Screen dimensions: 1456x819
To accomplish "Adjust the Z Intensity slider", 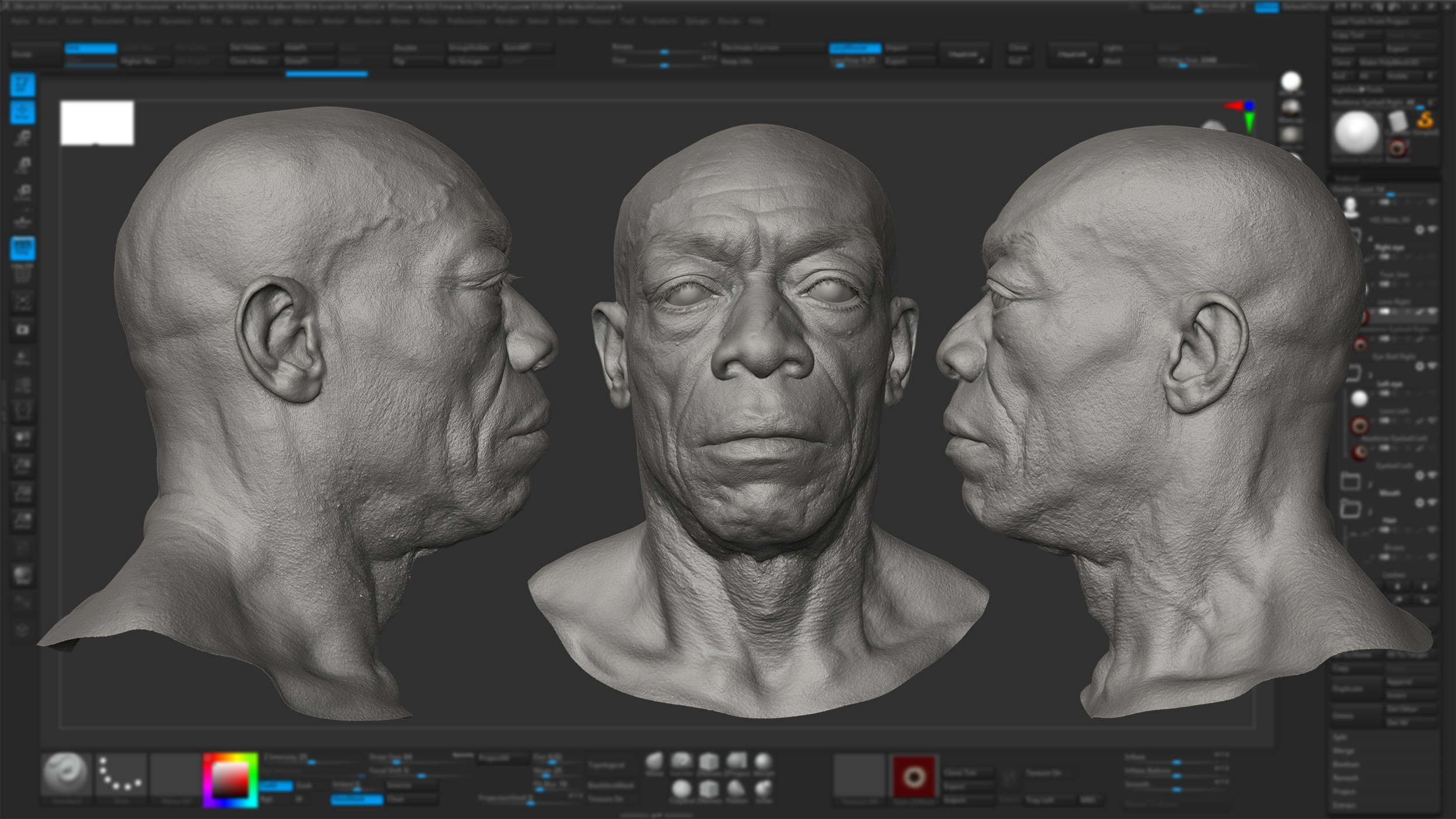I will point(312,762).
